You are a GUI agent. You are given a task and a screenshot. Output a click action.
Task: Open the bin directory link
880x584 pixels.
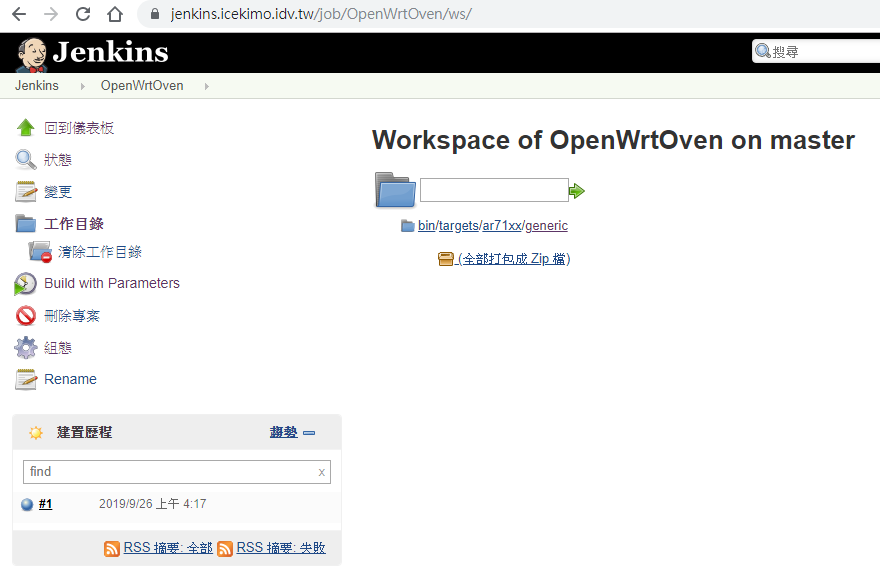[x=427, y=226]
